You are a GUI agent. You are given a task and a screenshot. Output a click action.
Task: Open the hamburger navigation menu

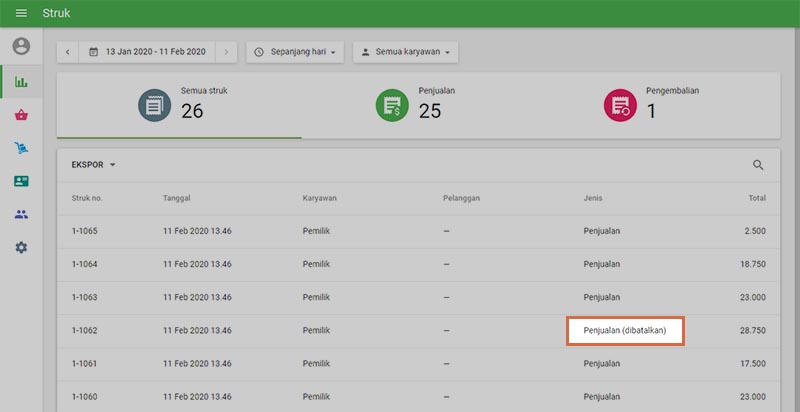tap(21, 13)
